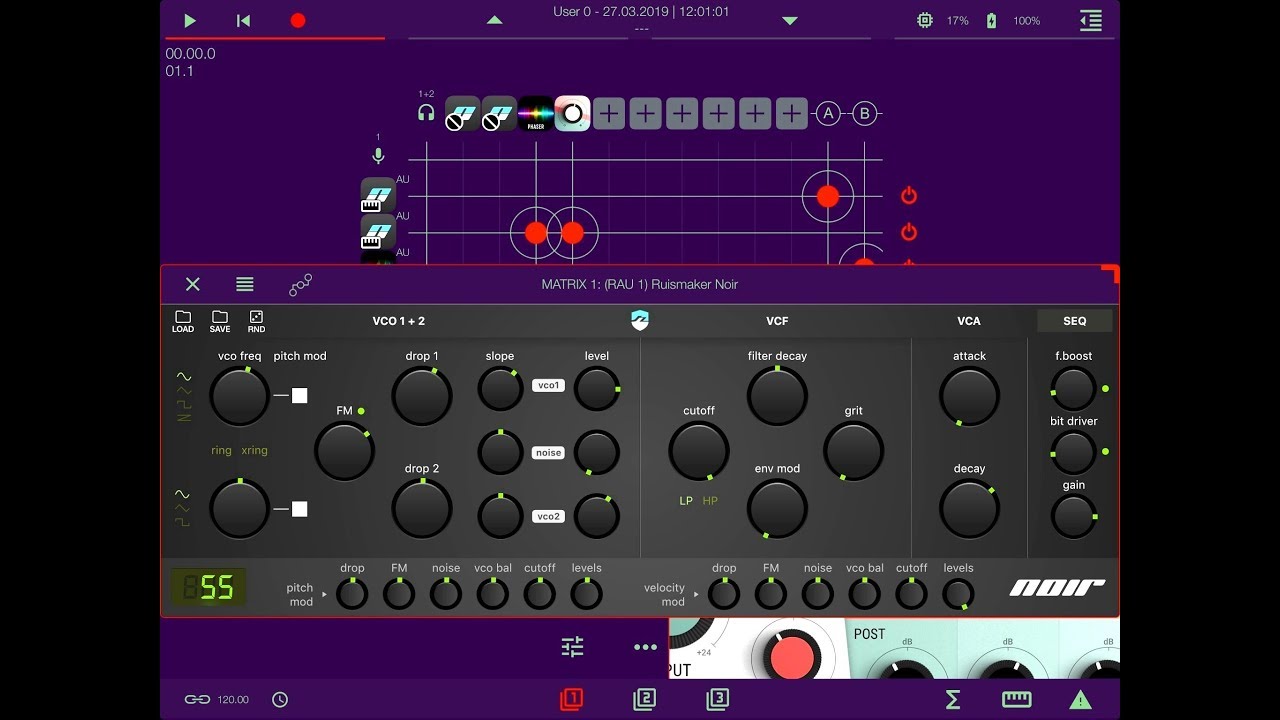Tap the battery status icon
This screenshot has height=720, width=1280.
point(992,20)
